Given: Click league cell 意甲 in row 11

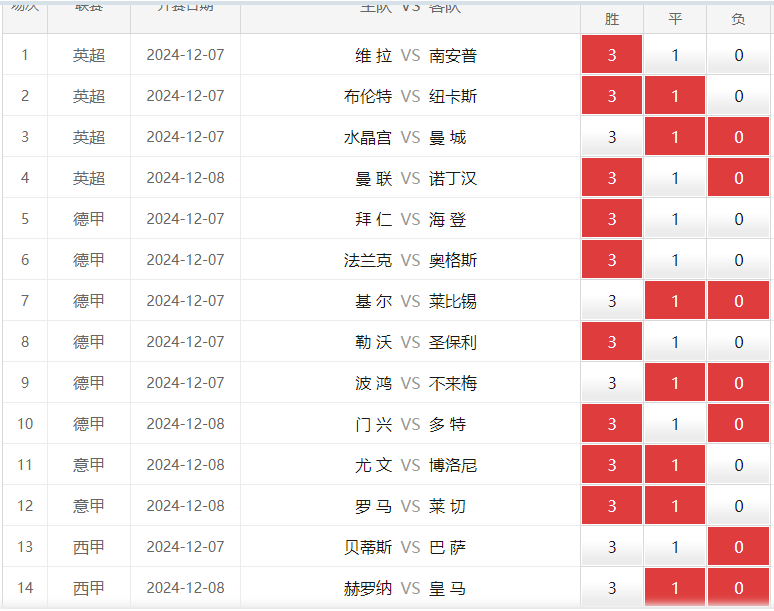Looking at the screenshot, I should click(89, 464).
